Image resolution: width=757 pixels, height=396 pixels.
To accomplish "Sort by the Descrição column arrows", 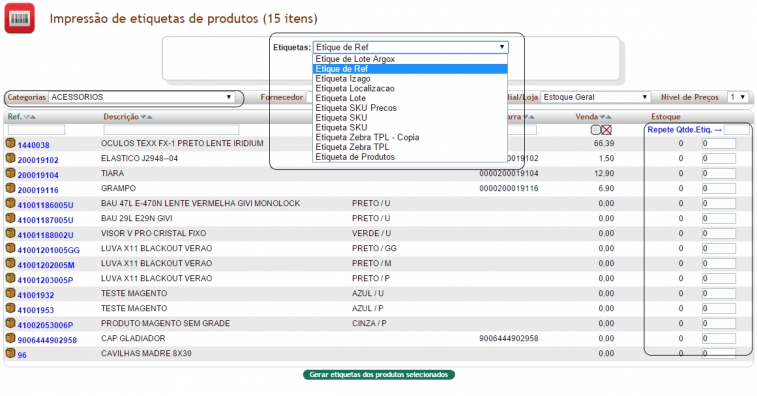I will (147, 117).
